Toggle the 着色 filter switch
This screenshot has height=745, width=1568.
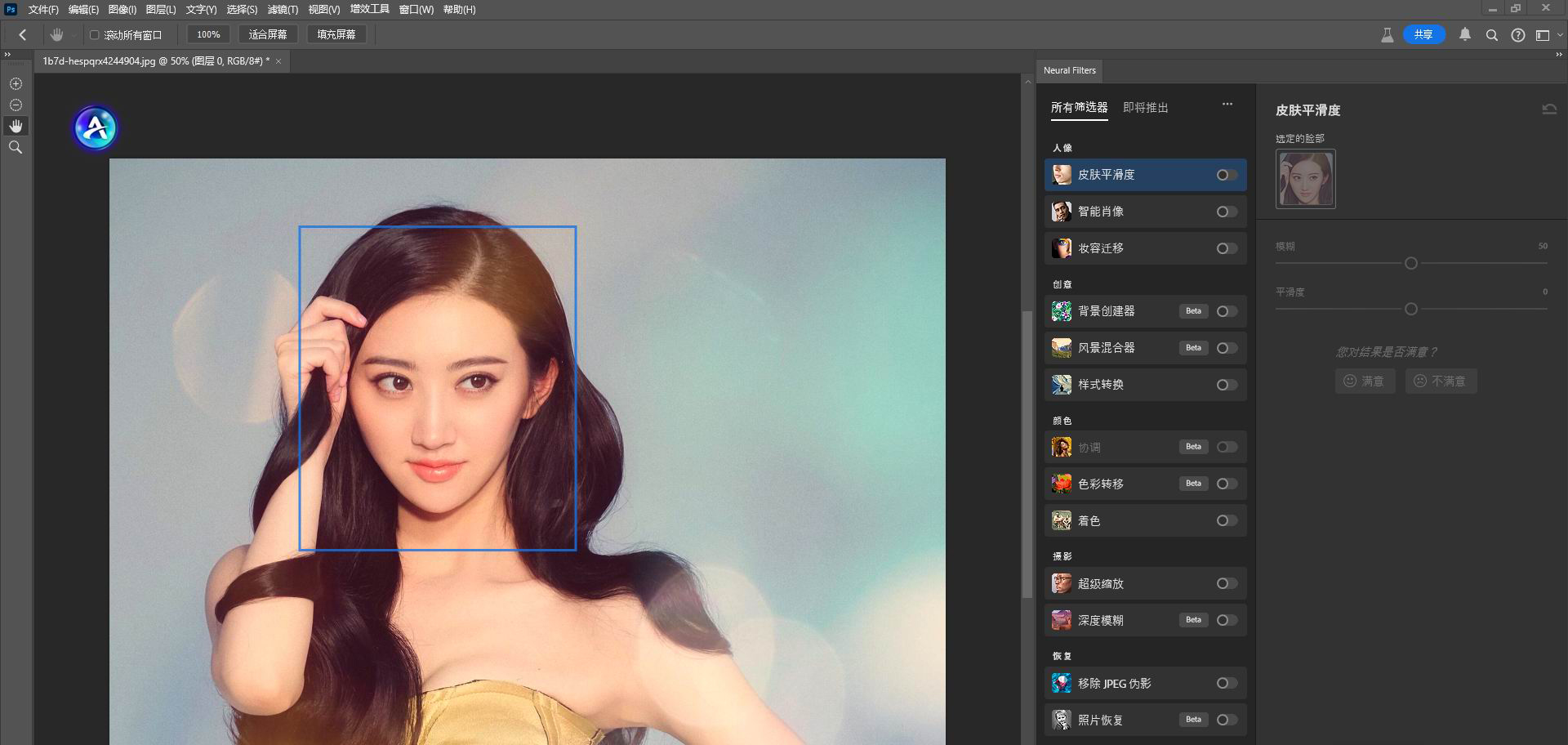pyautogui.click(x=1227, y=520)
